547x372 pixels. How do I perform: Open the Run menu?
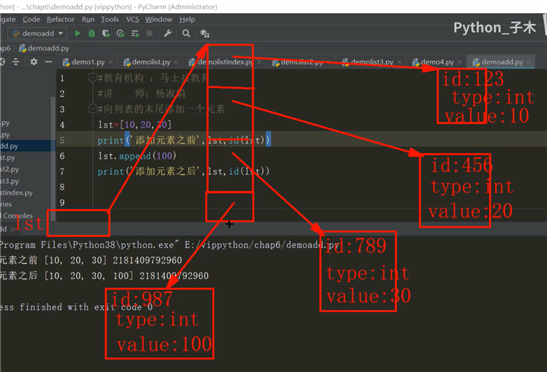88,20
